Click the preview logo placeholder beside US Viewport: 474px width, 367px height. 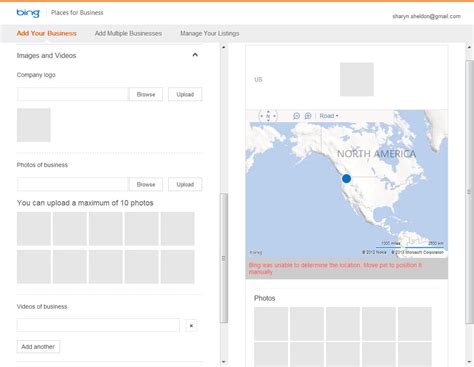tap(357, 79)
